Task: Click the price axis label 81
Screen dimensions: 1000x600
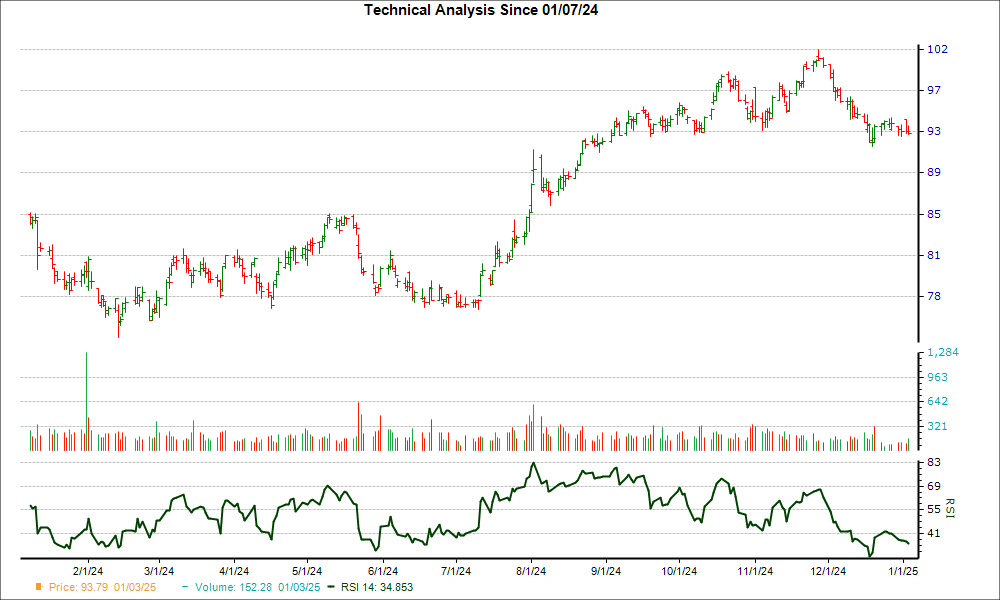Action: (x=934, y=255)
